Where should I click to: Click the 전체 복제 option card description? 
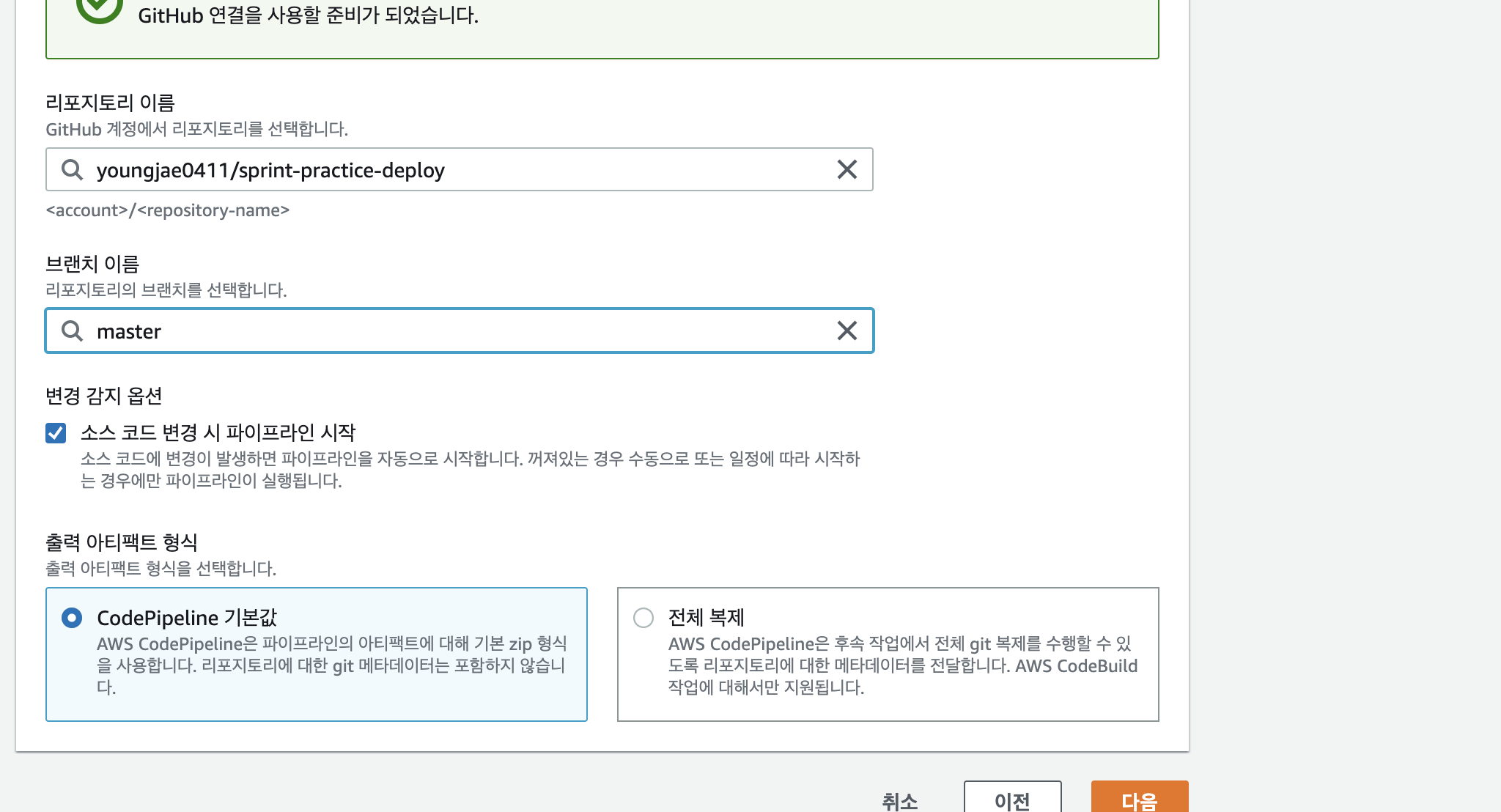click(902, 665)
